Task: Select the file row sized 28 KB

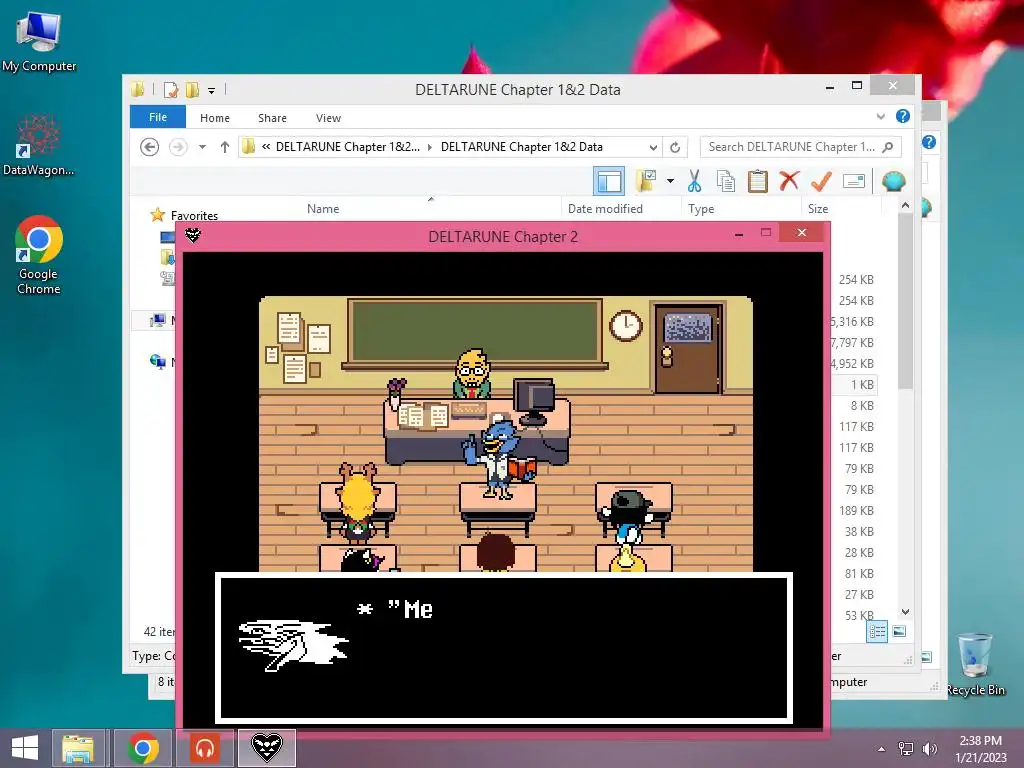Action: (854, 552)
